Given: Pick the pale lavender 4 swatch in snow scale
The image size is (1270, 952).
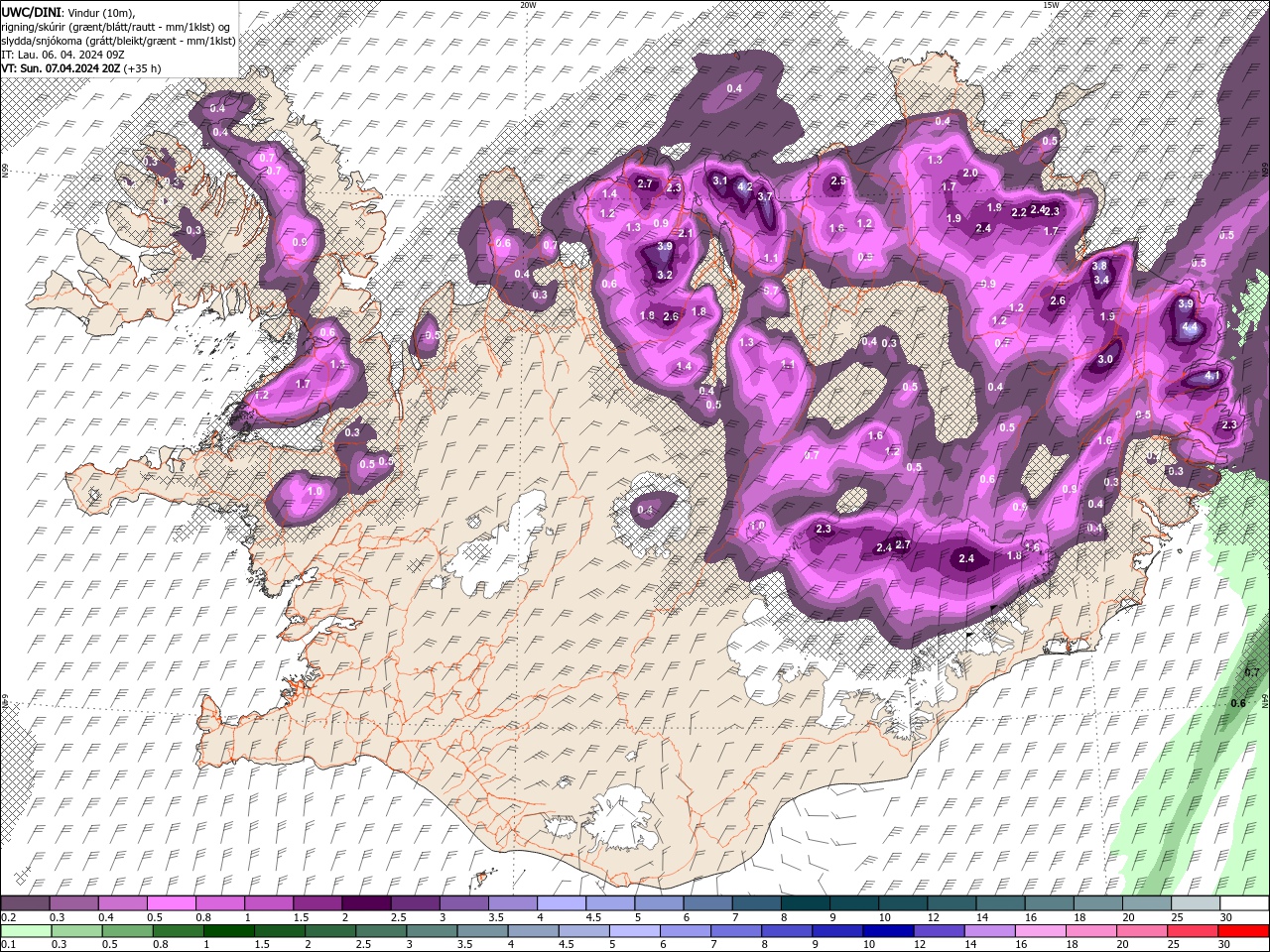Looking at the screenshot, I should pos(560,903).
